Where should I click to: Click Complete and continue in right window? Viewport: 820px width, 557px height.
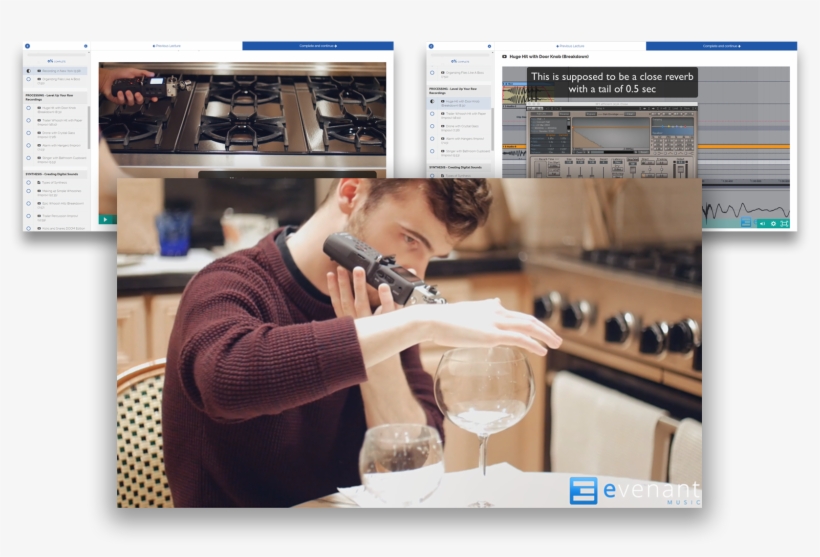pyautogui.click(x=722, y=46)
